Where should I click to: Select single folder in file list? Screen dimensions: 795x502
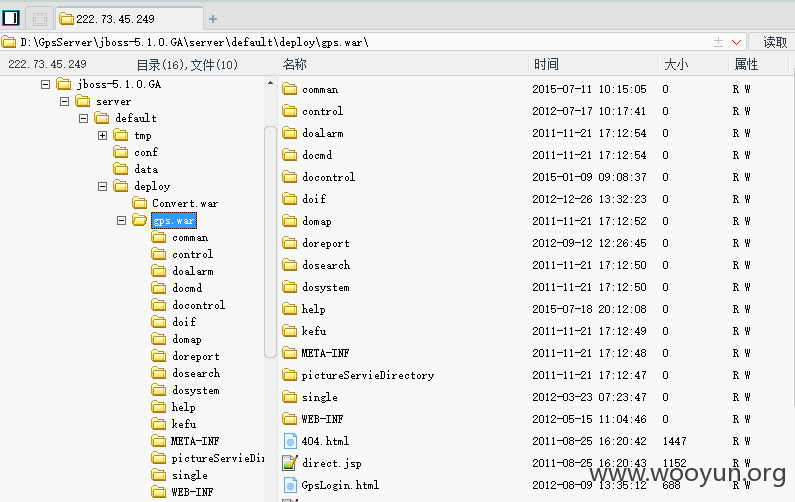tap(319, 397)
